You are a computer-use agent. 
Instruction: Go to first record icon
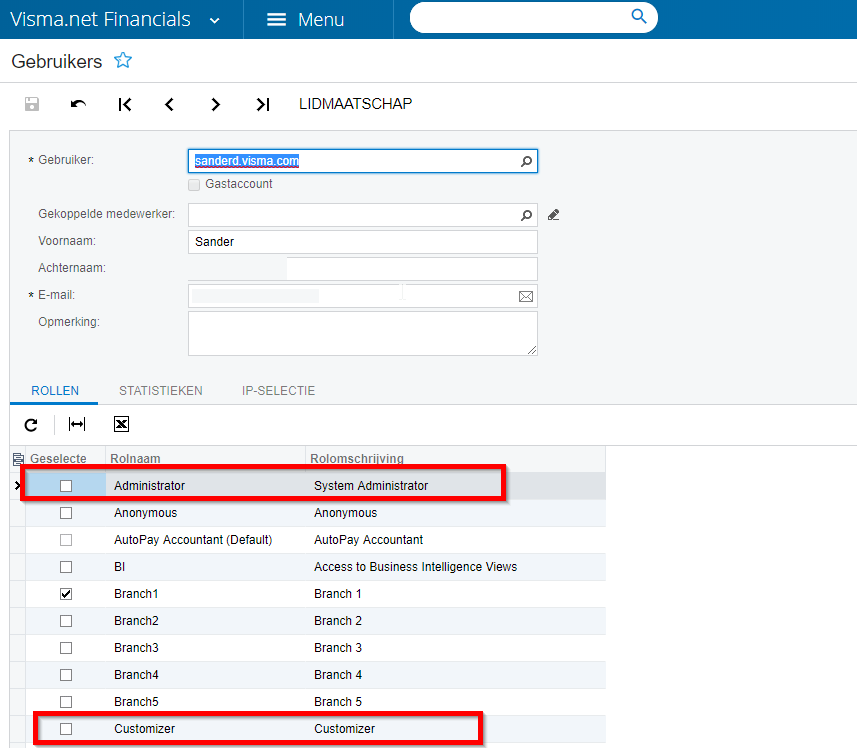point(125,104)
